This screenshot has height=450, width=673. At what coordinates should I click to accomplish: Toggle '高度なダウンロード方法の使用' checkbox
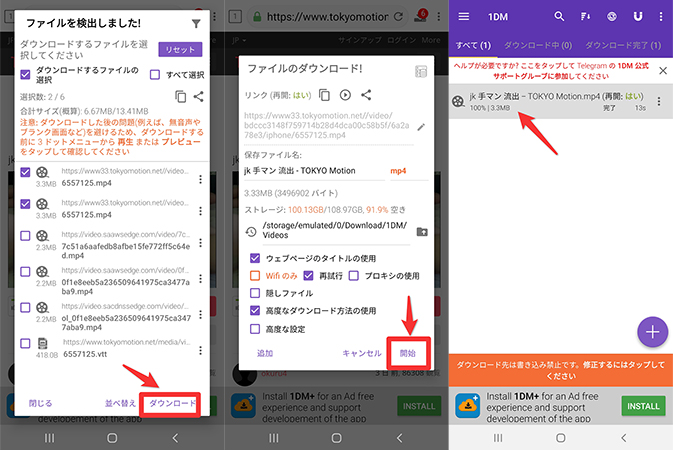pyautogui.click(x=255, y=310)
